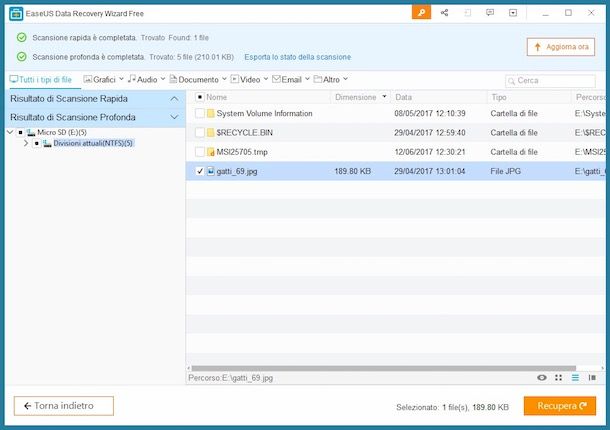The width and height of the screenshot is (610, 430).
Task: Sort by the Data column header
Action: click(x=403, y=97)
